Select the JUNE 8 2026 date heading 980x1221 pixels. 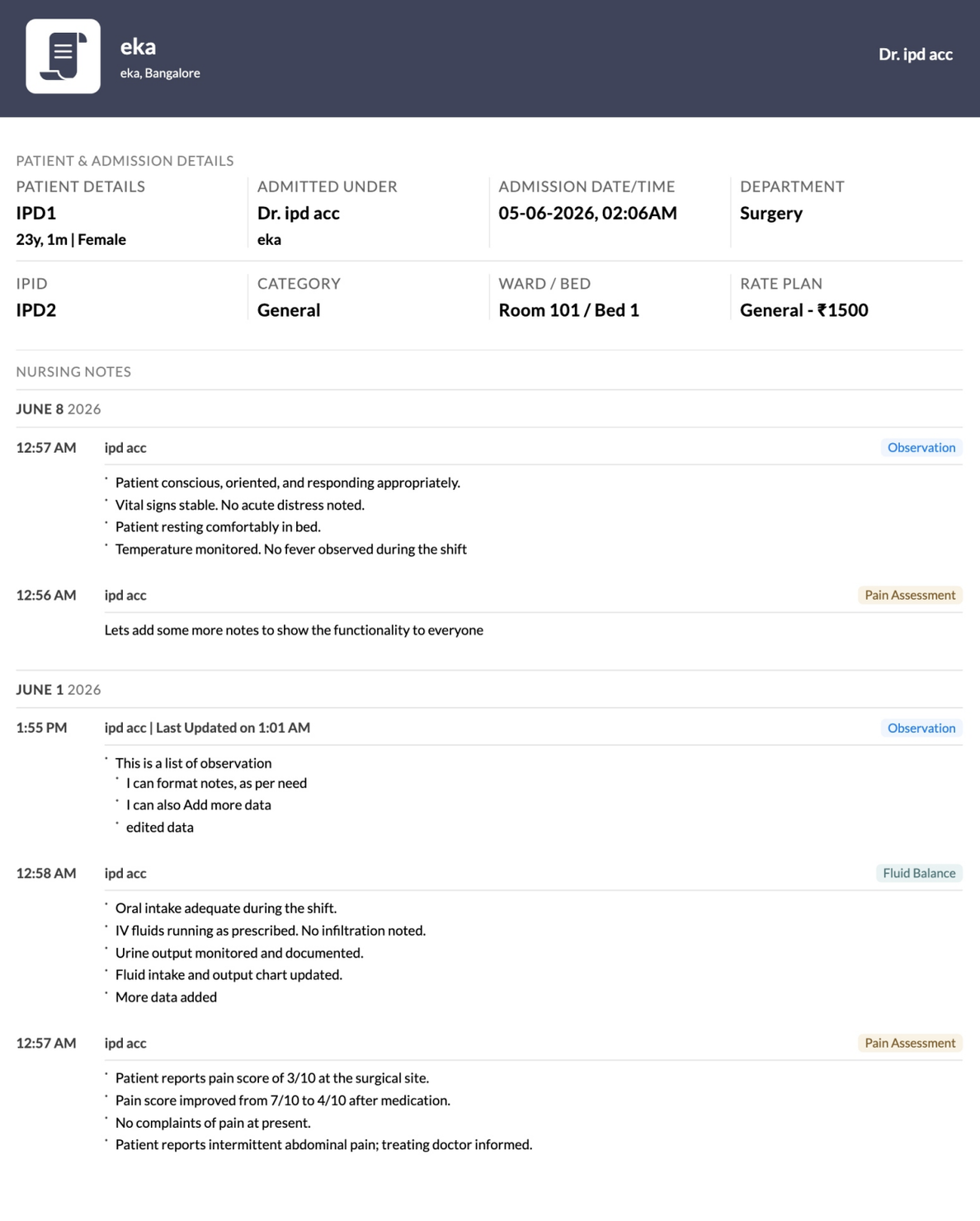[x=59, y=408]
